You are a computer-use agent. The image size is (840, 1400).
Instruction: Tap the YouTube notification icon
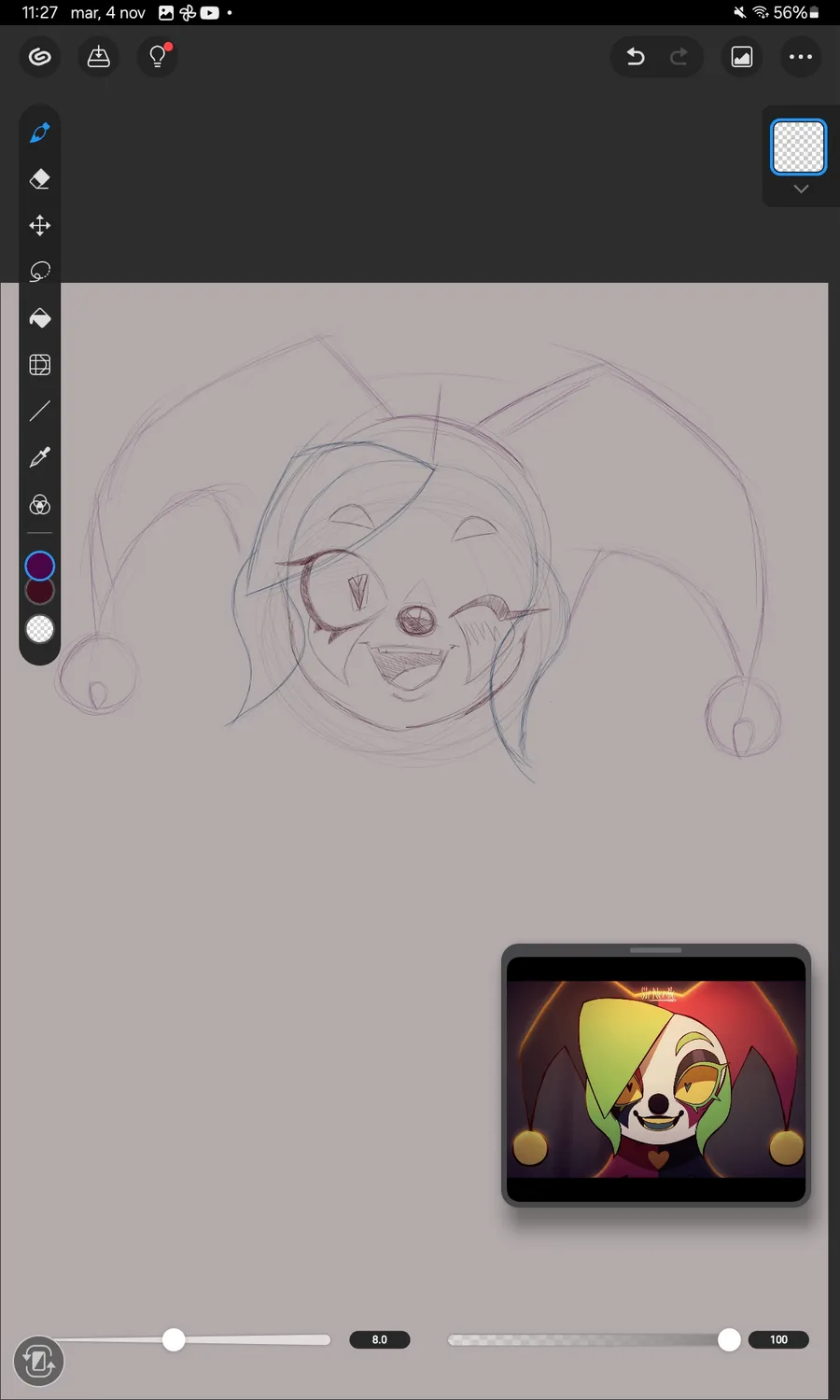(x=210, y=12)
